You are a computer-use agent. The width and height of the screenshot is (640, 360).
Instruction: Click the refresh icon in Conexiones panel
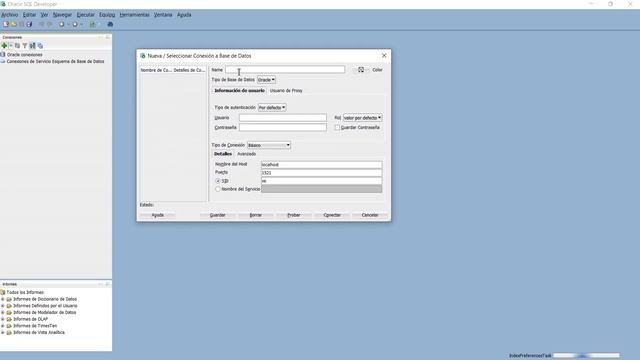tap(17, 46)
